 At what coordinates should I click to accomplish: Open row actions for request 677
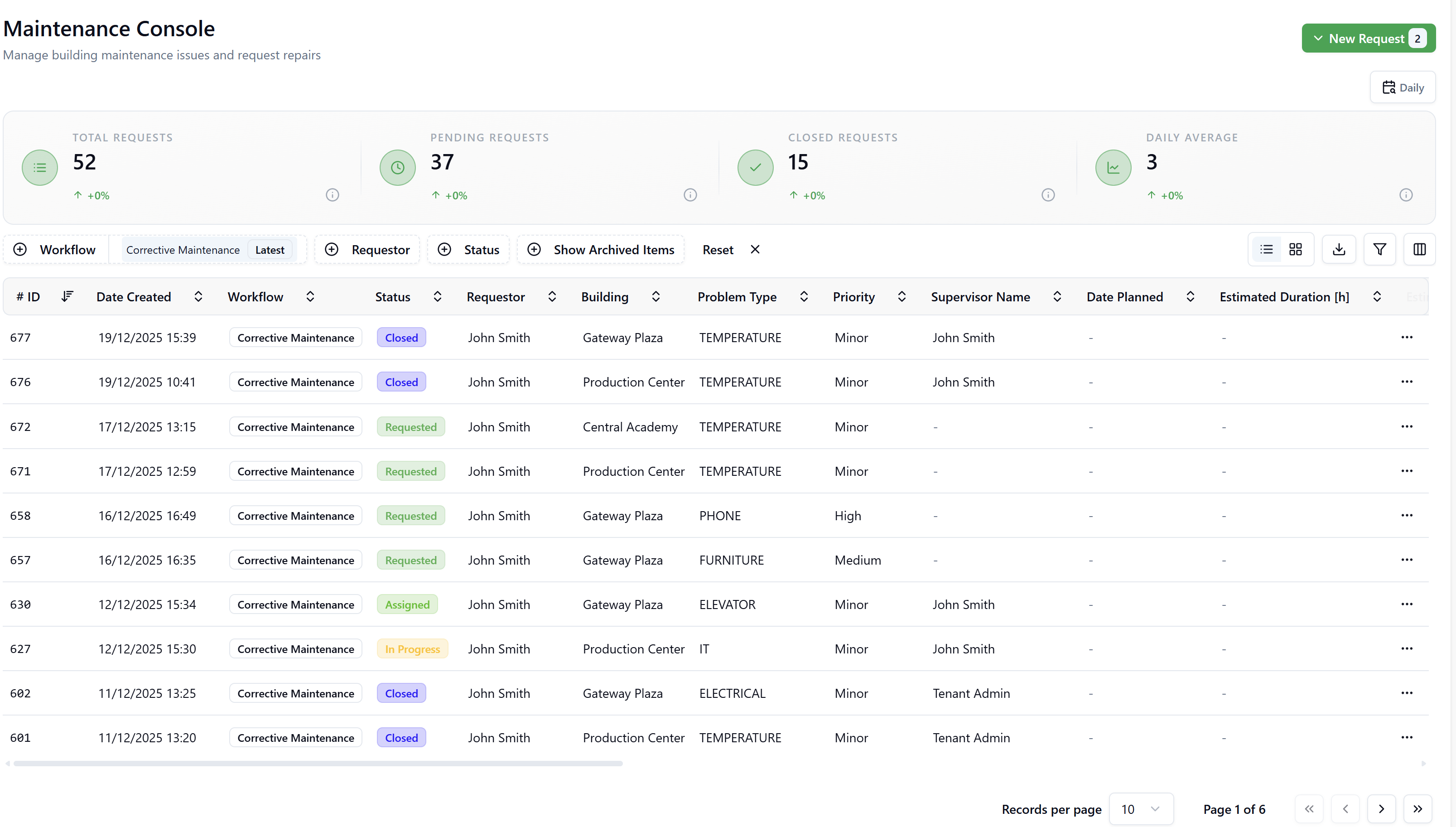point(1406,338)
